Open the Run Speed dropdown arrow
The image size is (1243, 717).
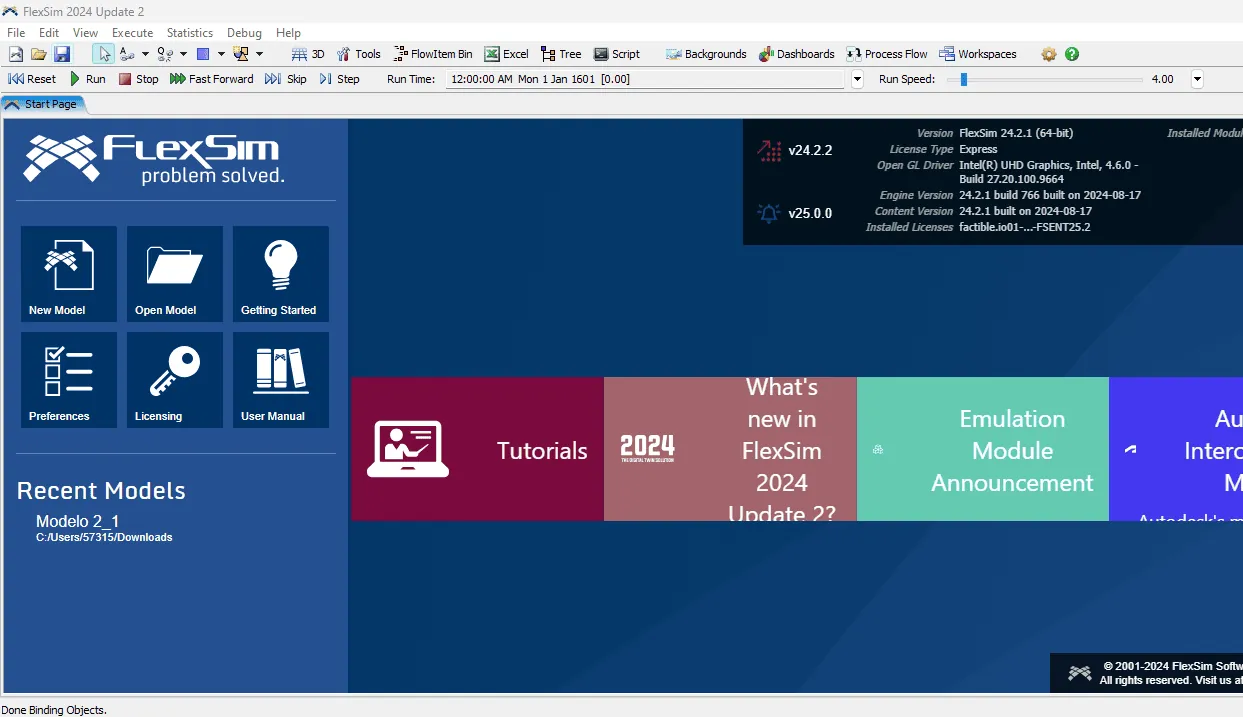tap(1197, 79)
